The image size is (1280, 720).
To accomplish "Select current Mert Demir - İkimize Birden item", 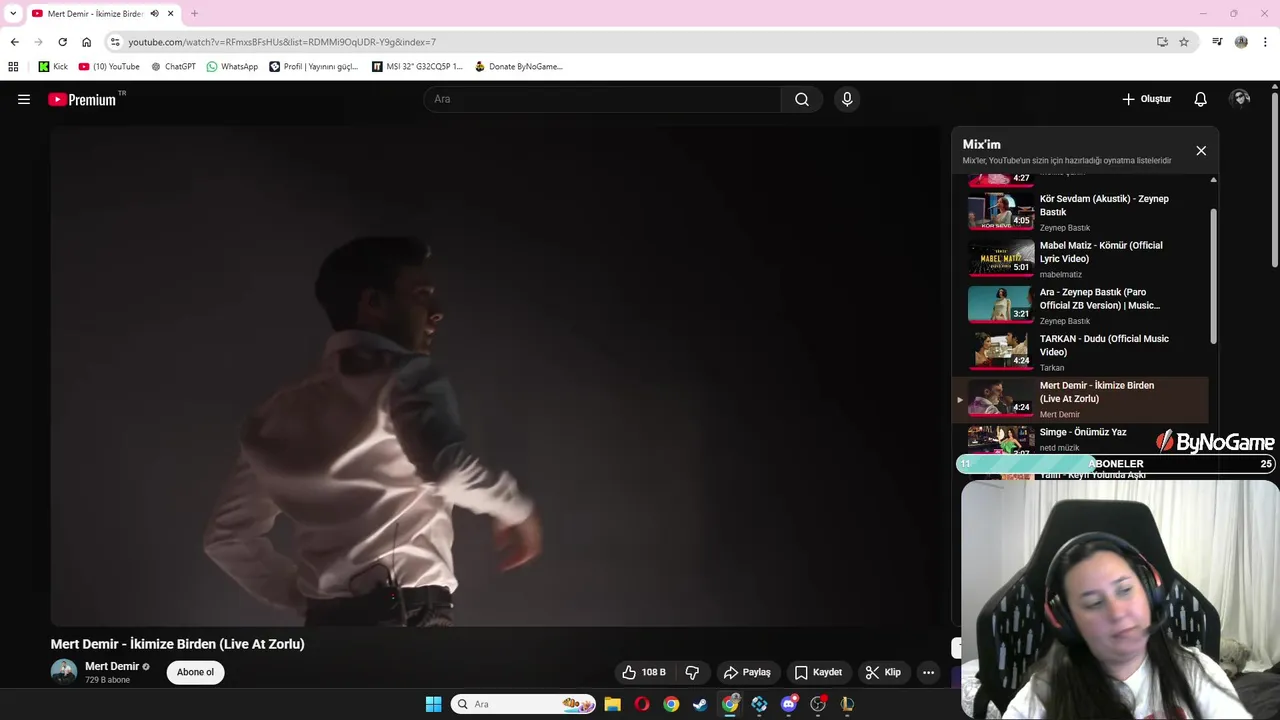I will (x=1081, y=399).
